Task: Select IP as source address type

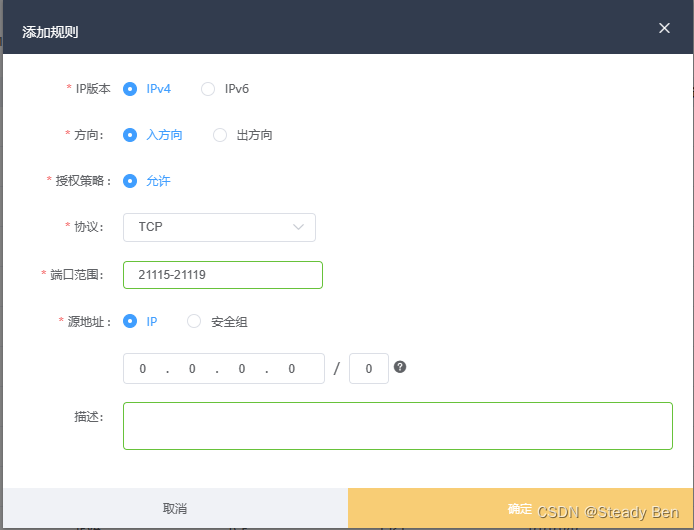Action: click(130, 322)
